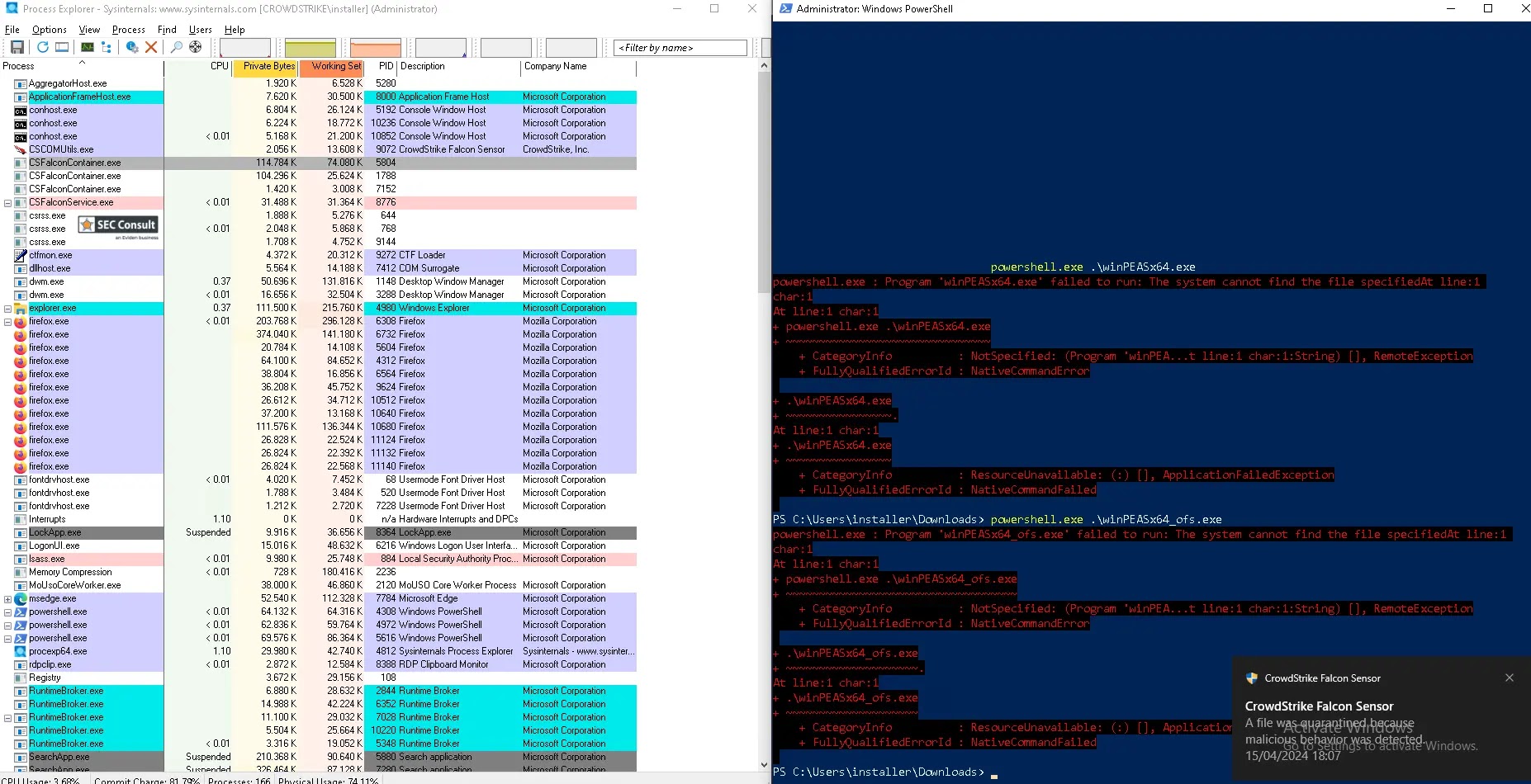Select the LogonUI.exe process row

(319, 545)
